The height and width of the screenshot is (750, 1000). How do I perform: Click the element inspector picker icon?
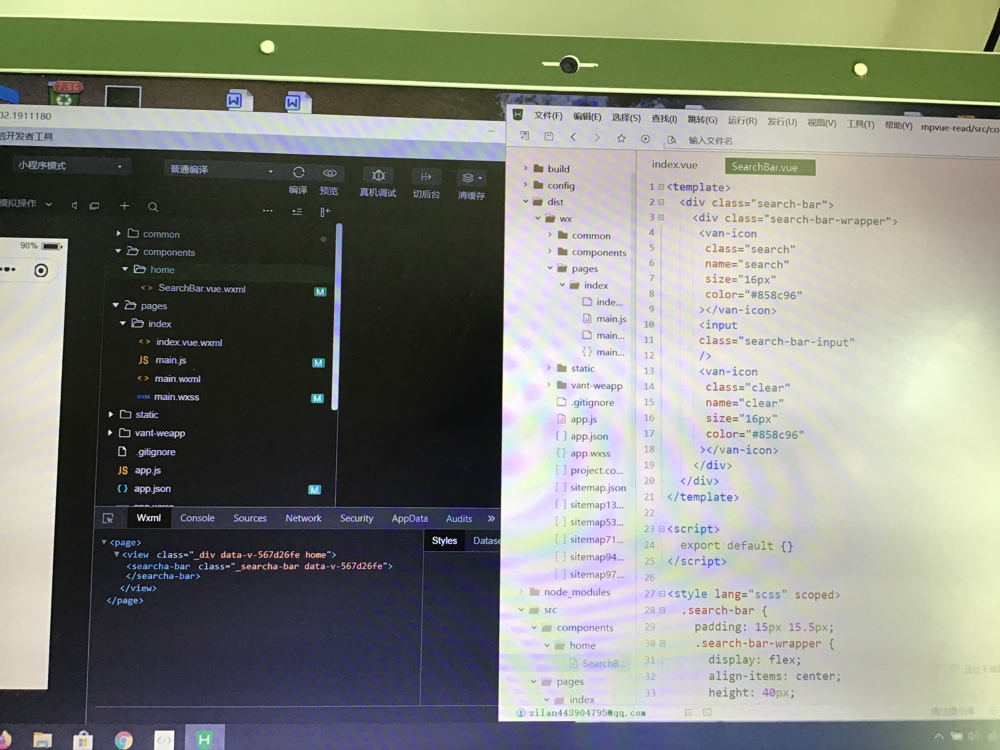click(x=108, y=518)
